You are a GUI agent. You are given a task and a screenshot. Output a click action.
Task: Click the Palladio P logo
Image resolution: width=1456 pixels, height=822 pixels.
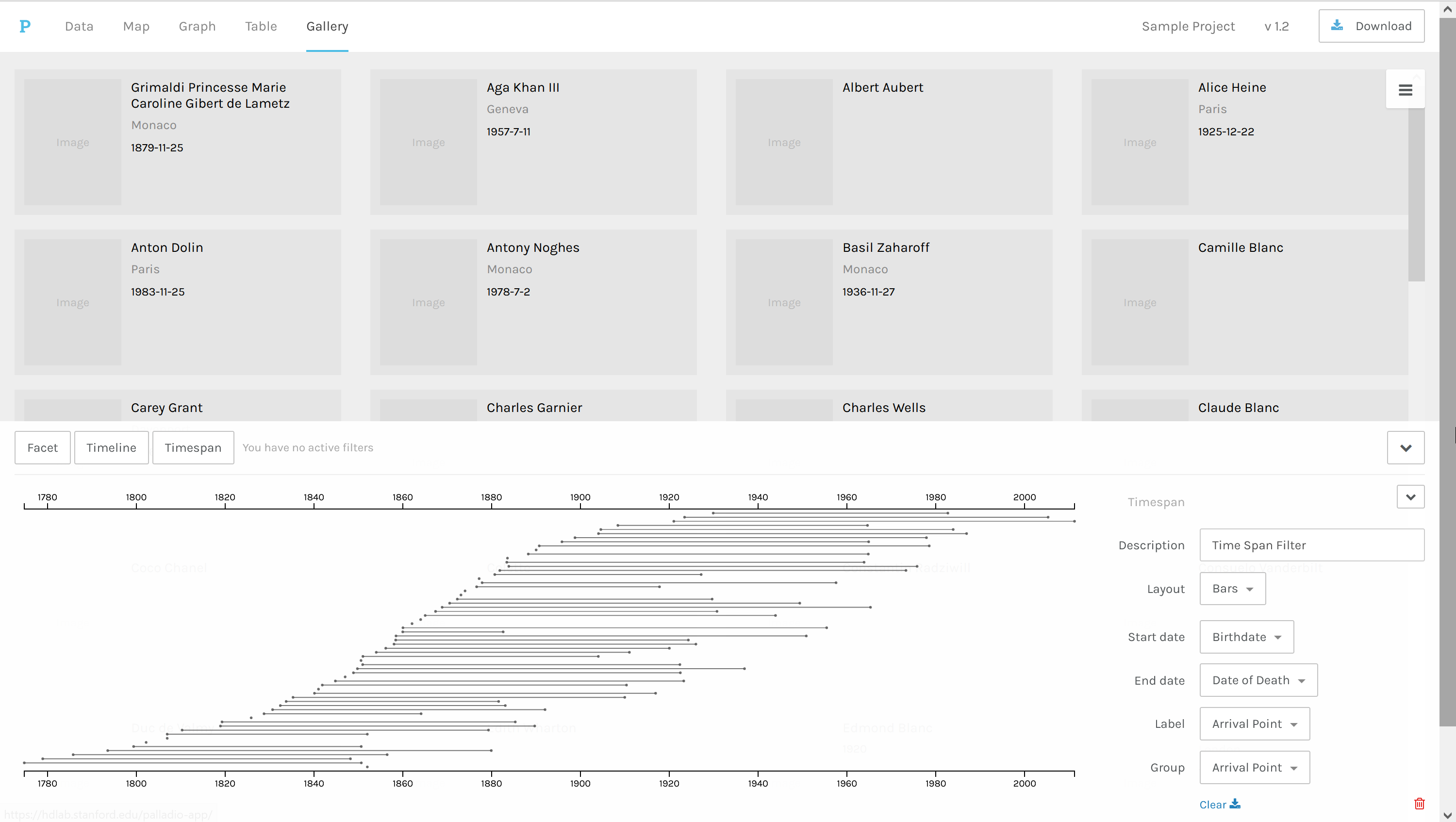(25, 26)
